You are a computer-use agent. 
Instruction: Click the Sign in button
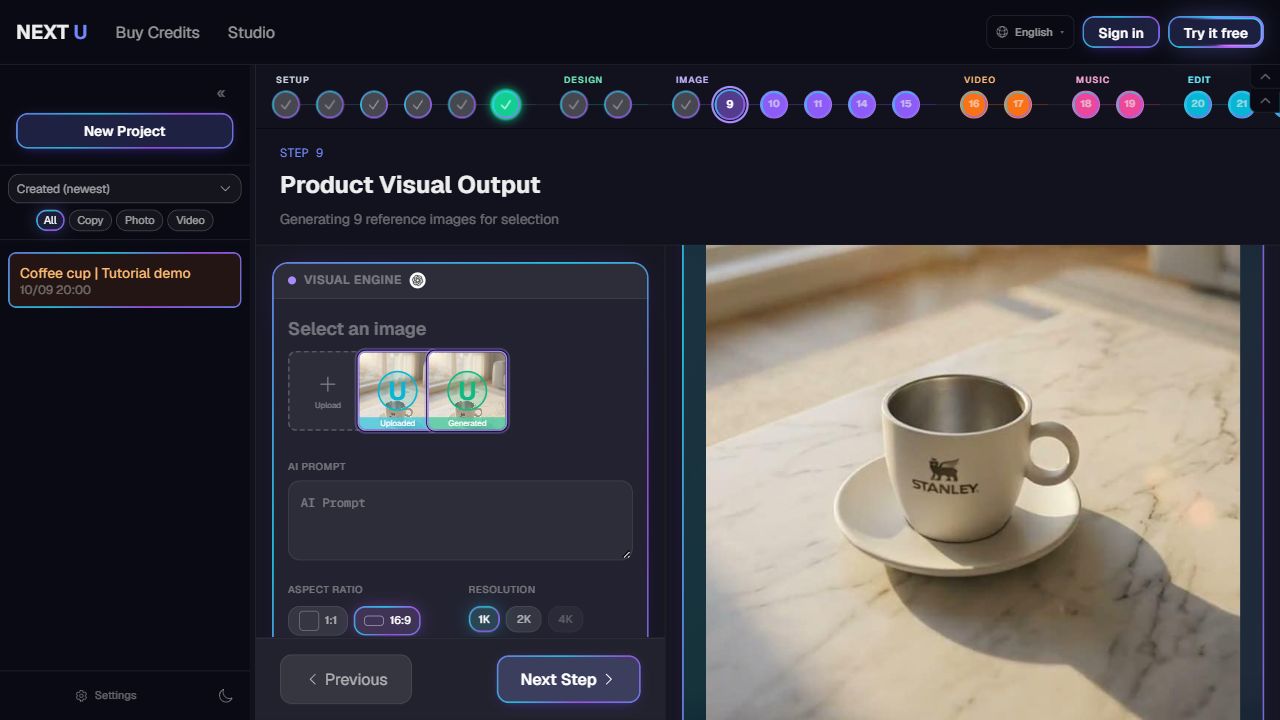1121,32
